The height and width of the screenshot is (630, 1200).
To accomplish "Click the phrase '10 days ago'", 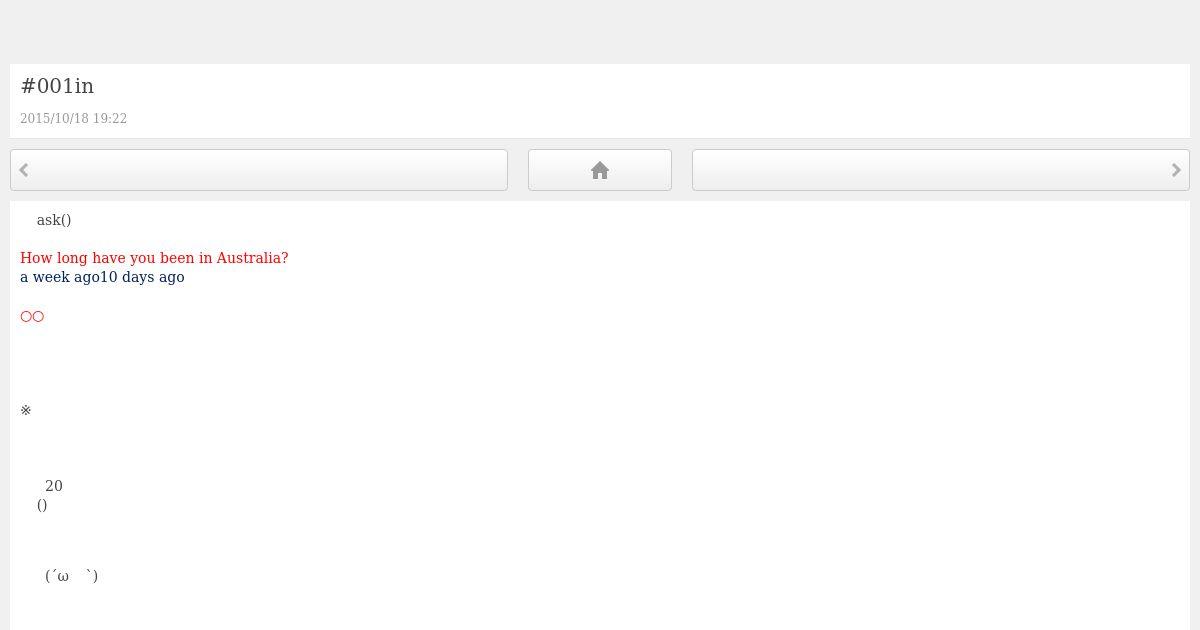I will click(x=142, y=277).
